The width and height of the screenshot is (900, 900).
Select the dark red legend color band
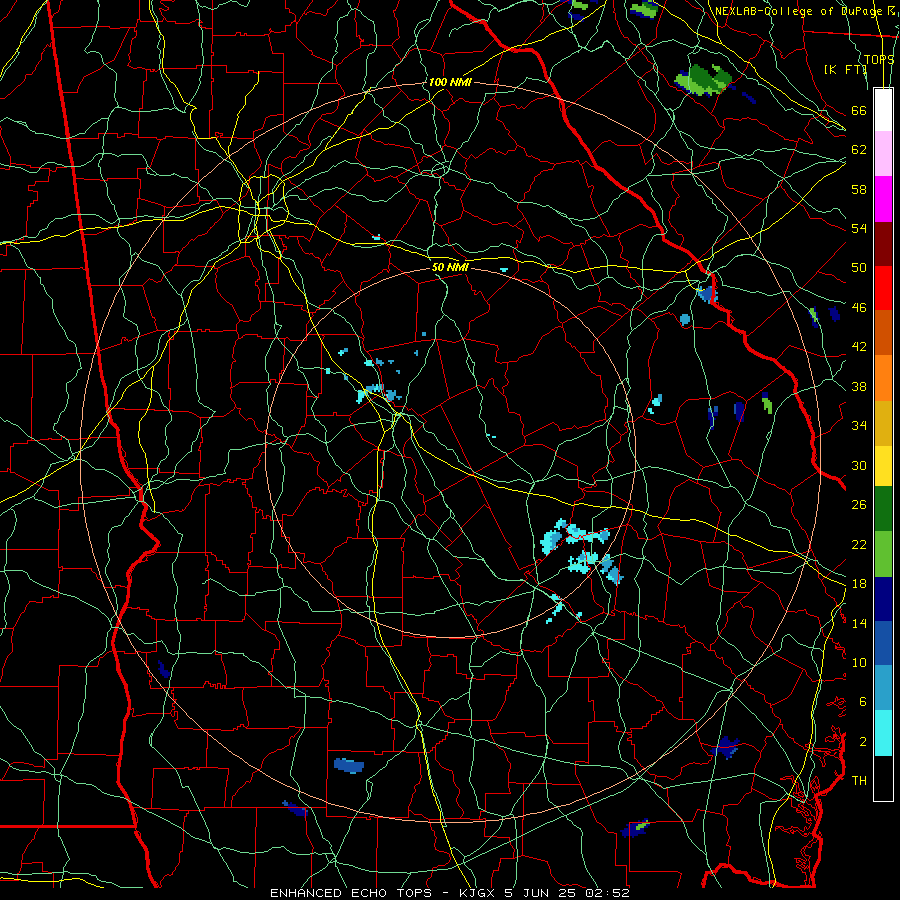(x=883, y=243)
